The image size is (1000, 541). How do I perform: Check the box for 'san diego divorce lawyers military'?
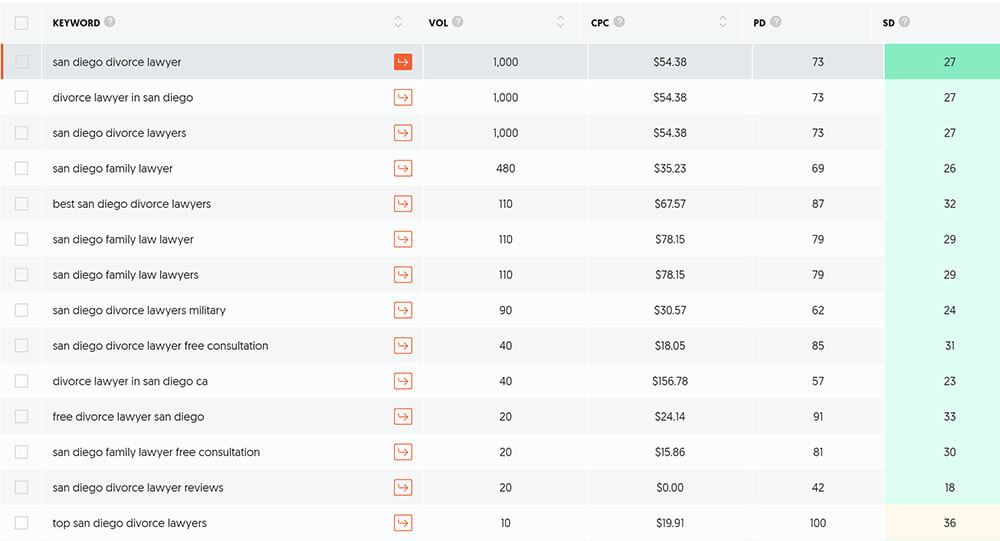22,310
